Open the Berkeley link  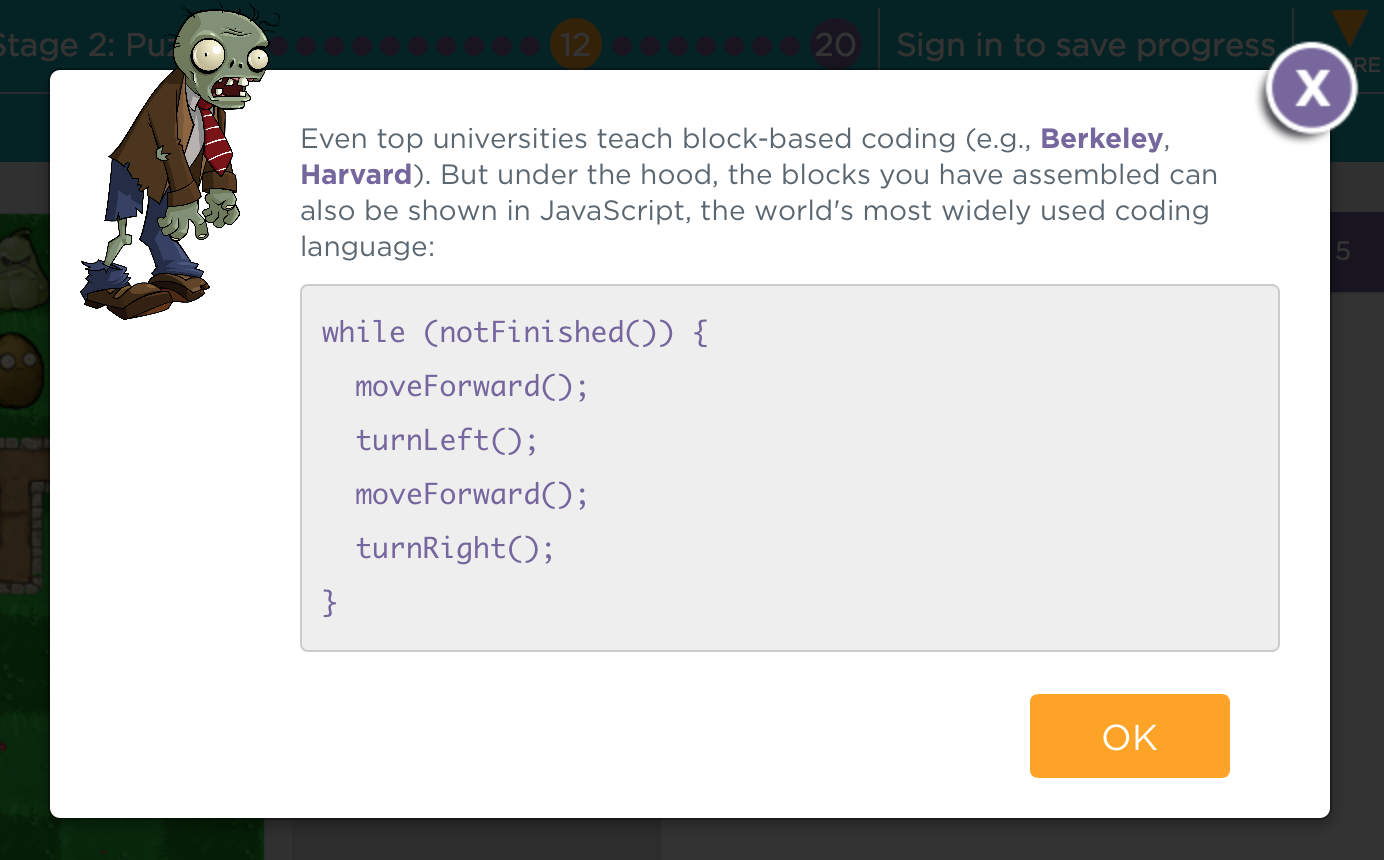[1102, 139]
